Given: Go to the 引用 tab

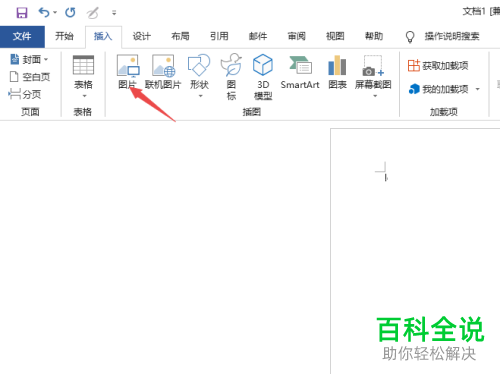Looking at the screenshot, I should tap(219, 36).
